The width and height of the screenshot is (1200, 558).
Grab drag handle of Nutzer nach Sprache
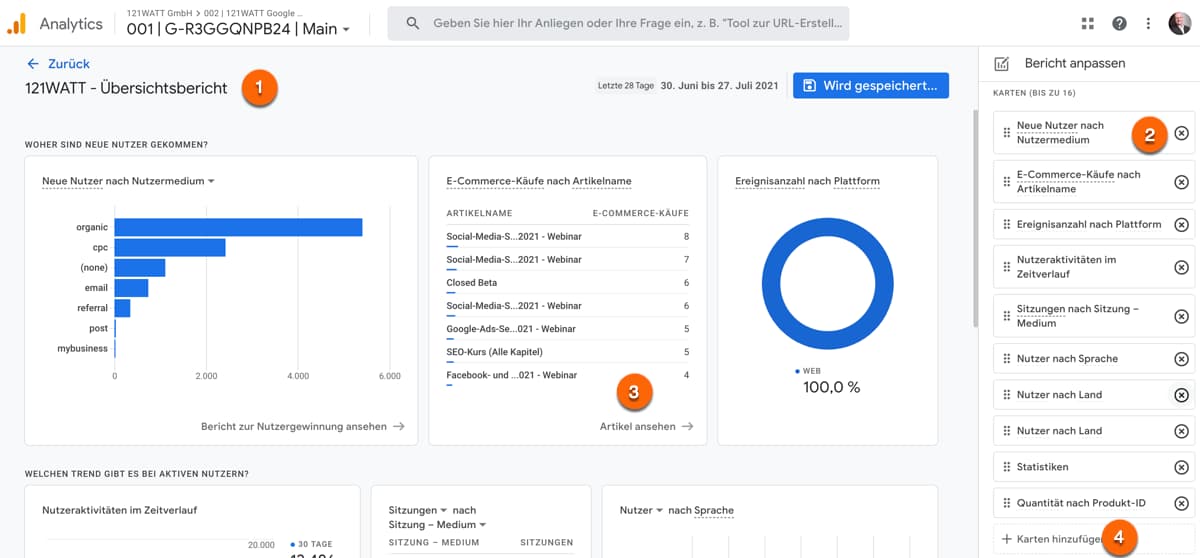tap(1006, 359)
